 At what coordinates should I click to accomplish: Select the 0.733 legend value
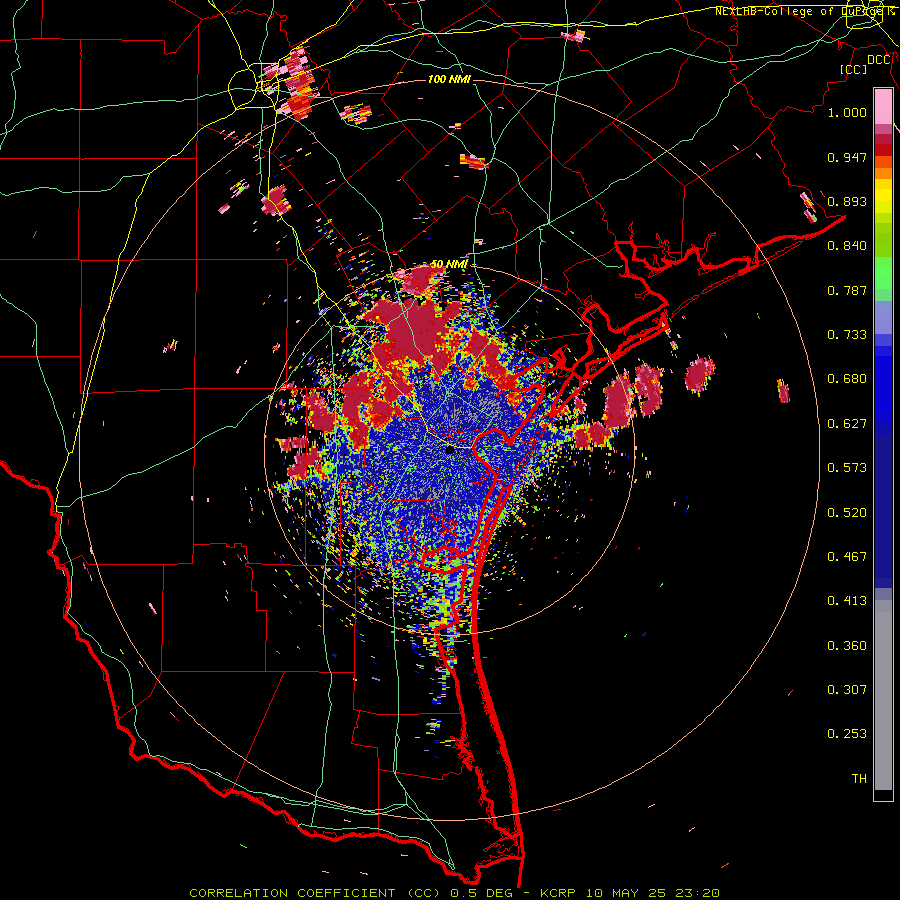point(847,335)
